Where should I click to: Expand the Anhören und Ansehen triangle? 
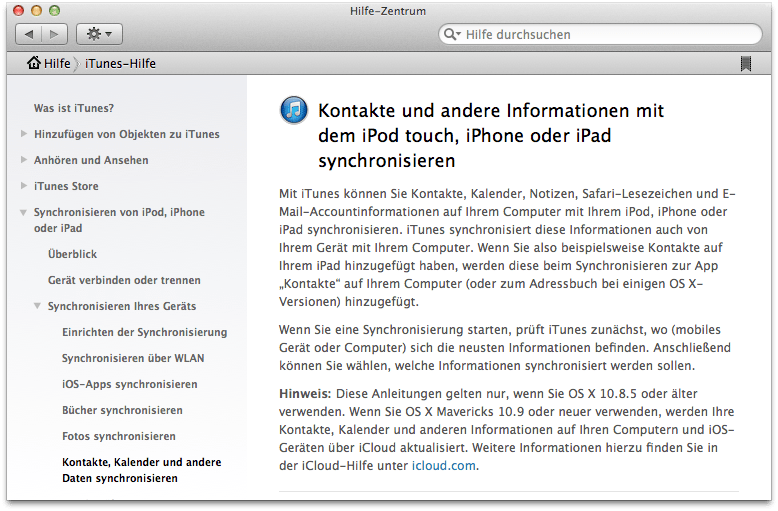[x=23, y=160]
